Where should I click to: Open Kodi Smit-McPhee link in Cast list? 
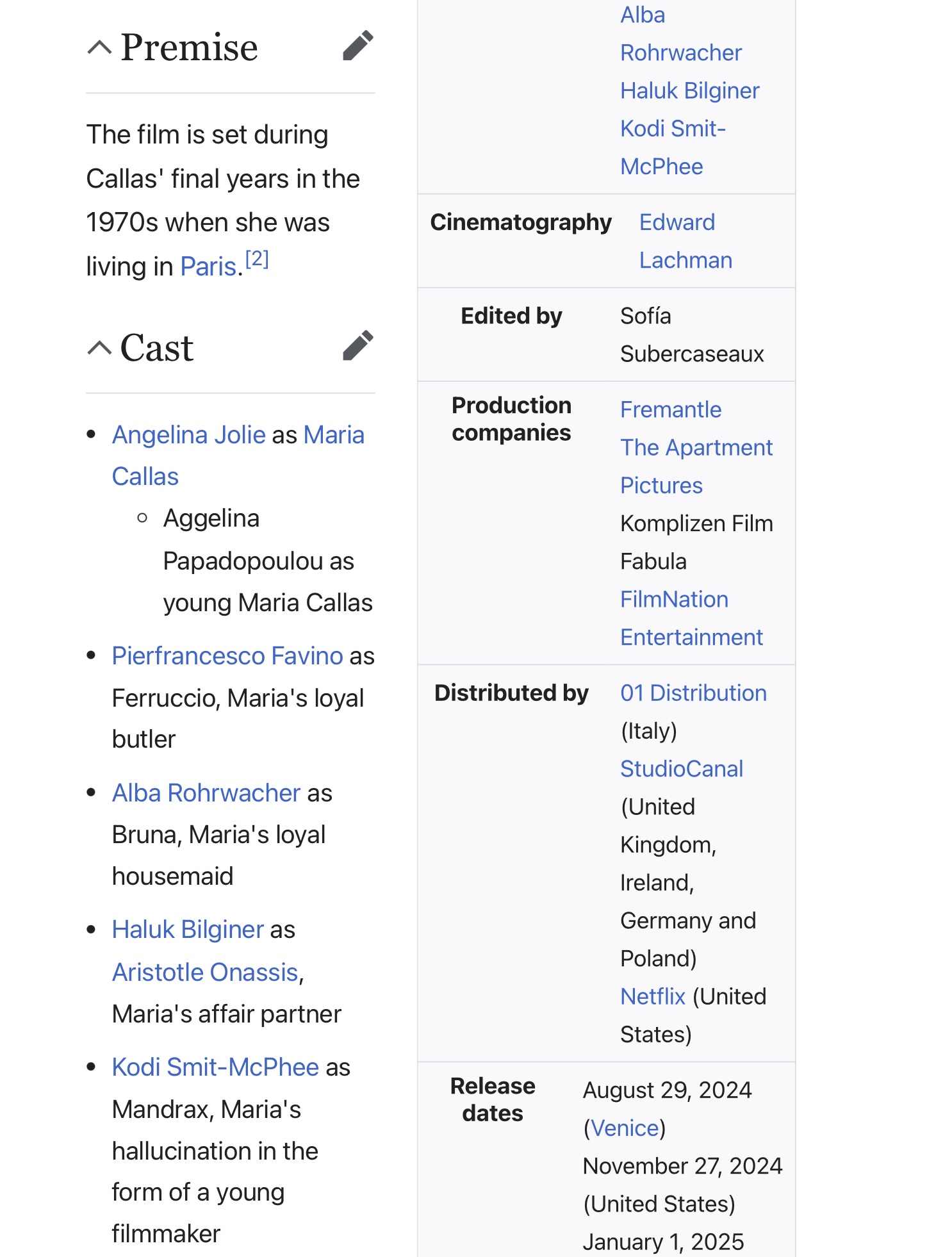[x=215, y=1067]
